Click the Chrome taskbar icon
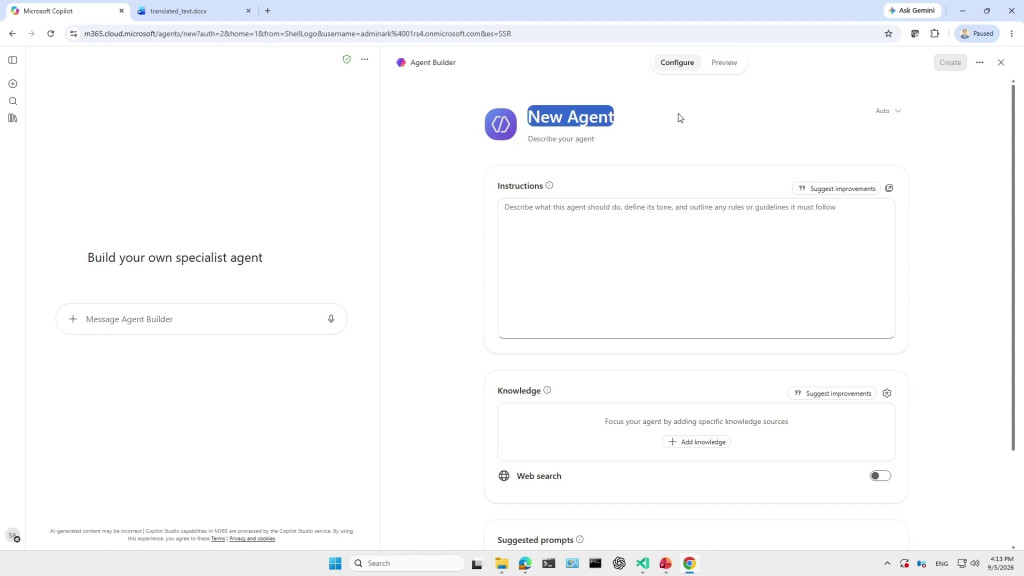 pos(690,564)
